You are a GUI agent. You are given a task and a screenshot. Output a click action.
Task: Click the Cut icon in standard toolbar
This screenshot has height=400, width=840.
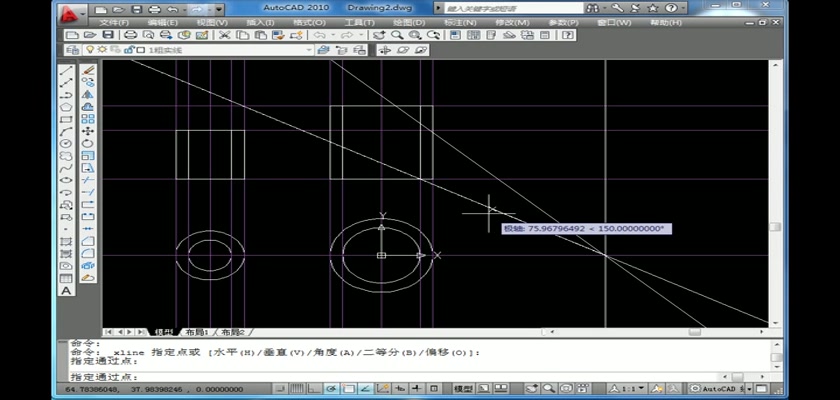[224, 35]
